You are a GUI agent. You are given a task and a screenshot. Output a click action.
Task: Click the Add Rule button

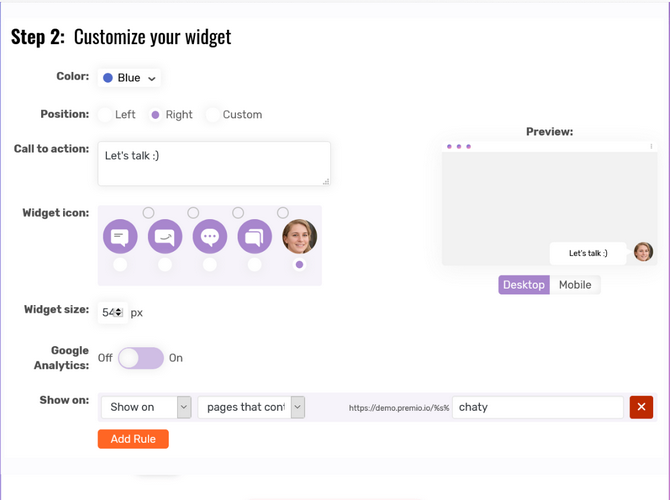coord(133,439)
